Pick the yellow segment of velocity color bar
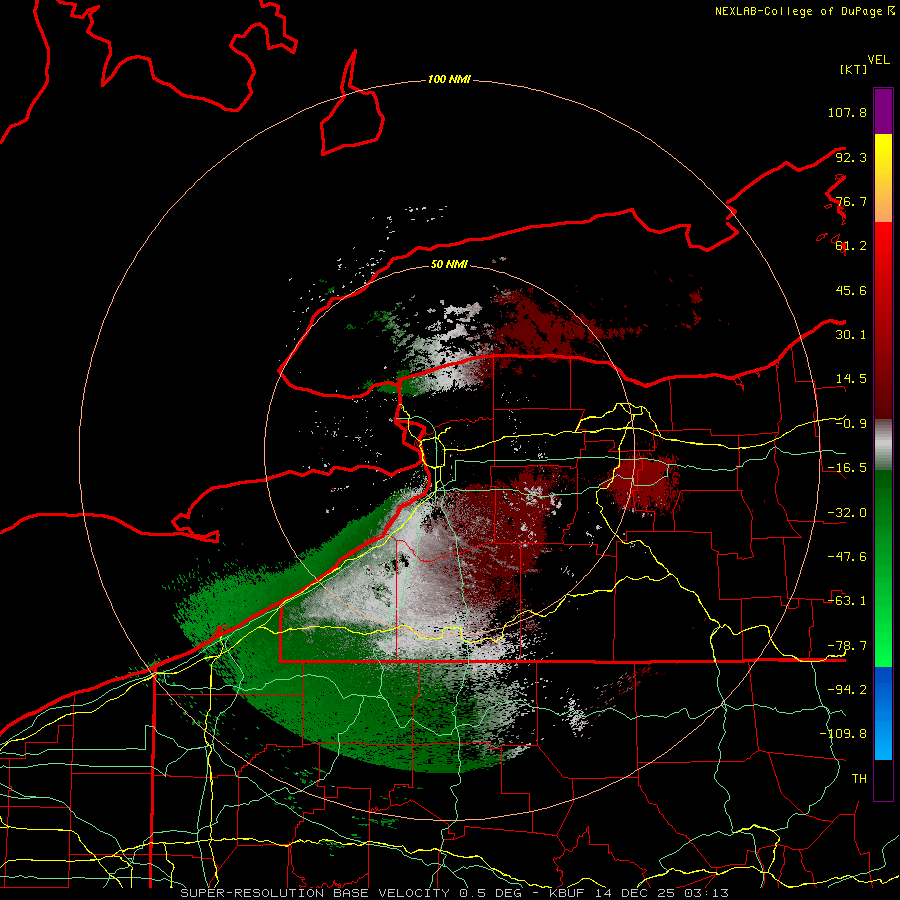 point(883,178)
